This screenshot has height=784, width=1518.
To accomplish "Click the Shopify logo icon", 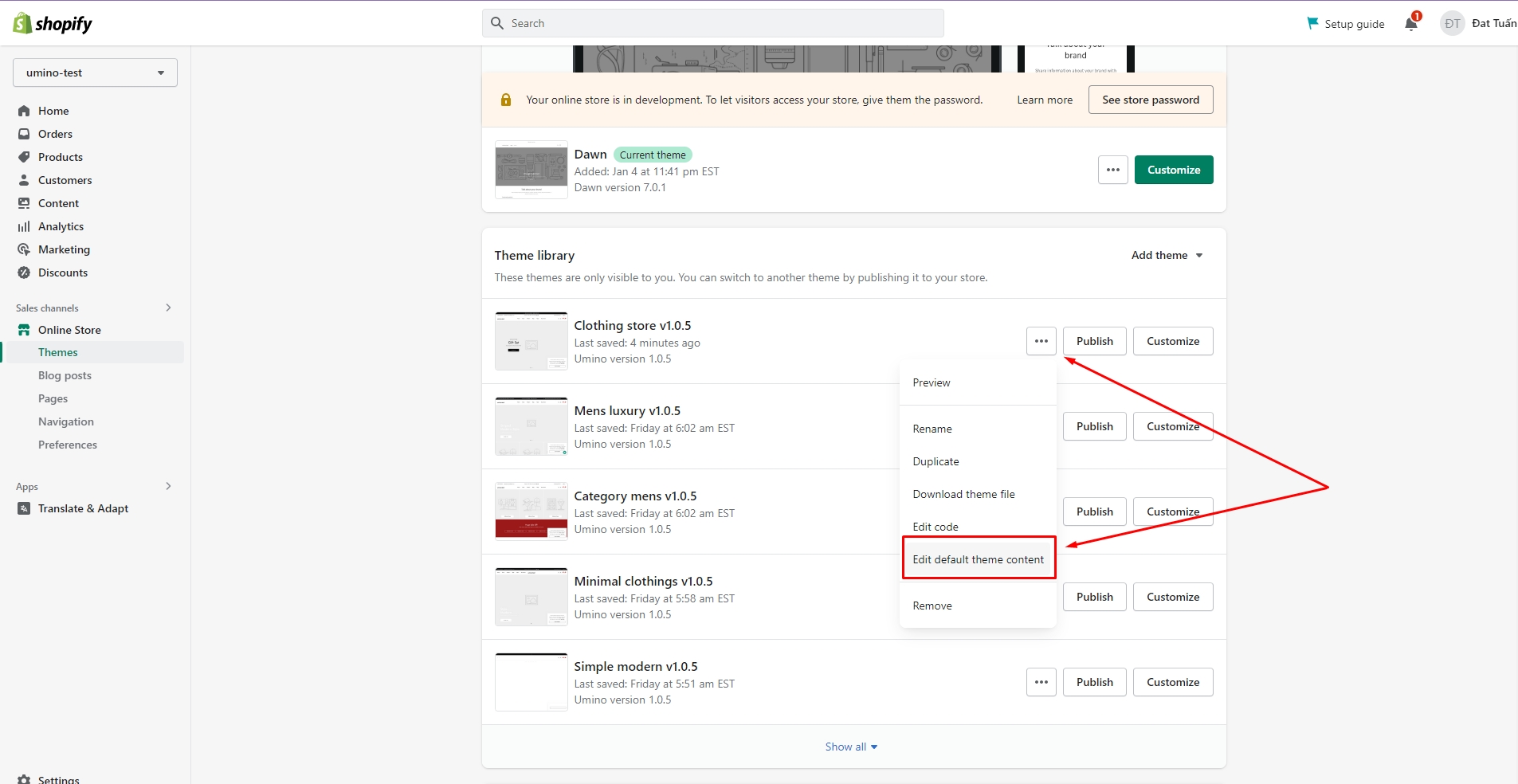I will click(x=22, y=23).
